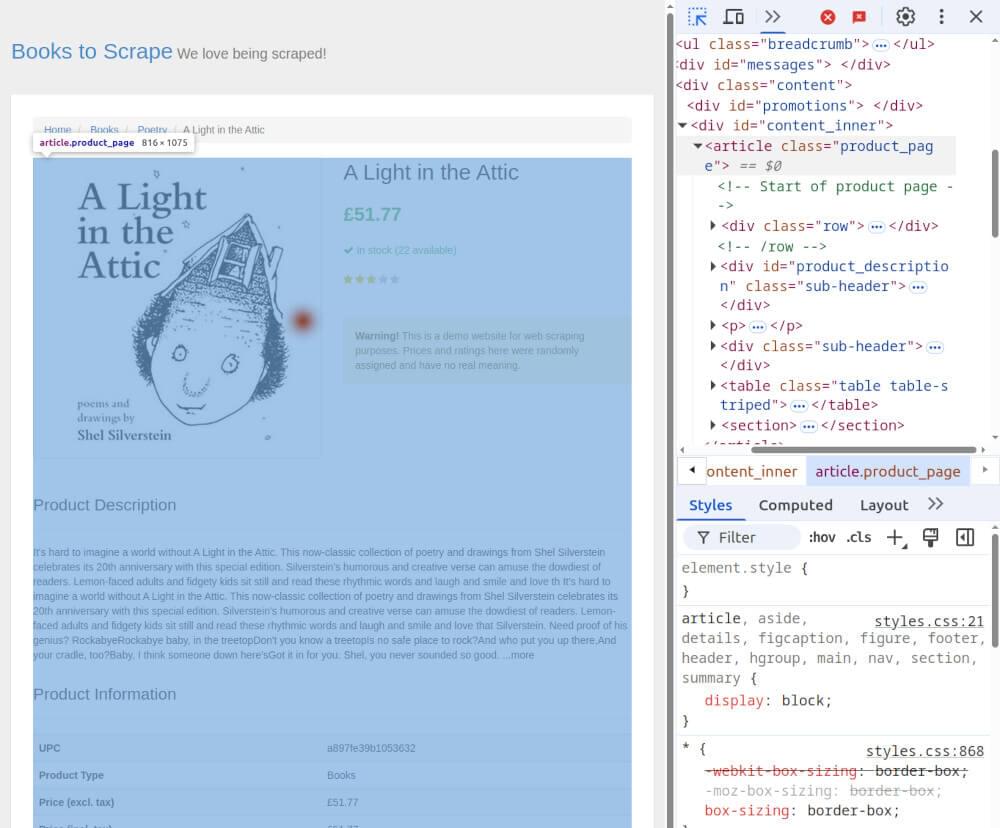The height and width of the screenshot is (828, 1000).
Task: Toggle the :hov element state pane
Action: pos(821,537)
